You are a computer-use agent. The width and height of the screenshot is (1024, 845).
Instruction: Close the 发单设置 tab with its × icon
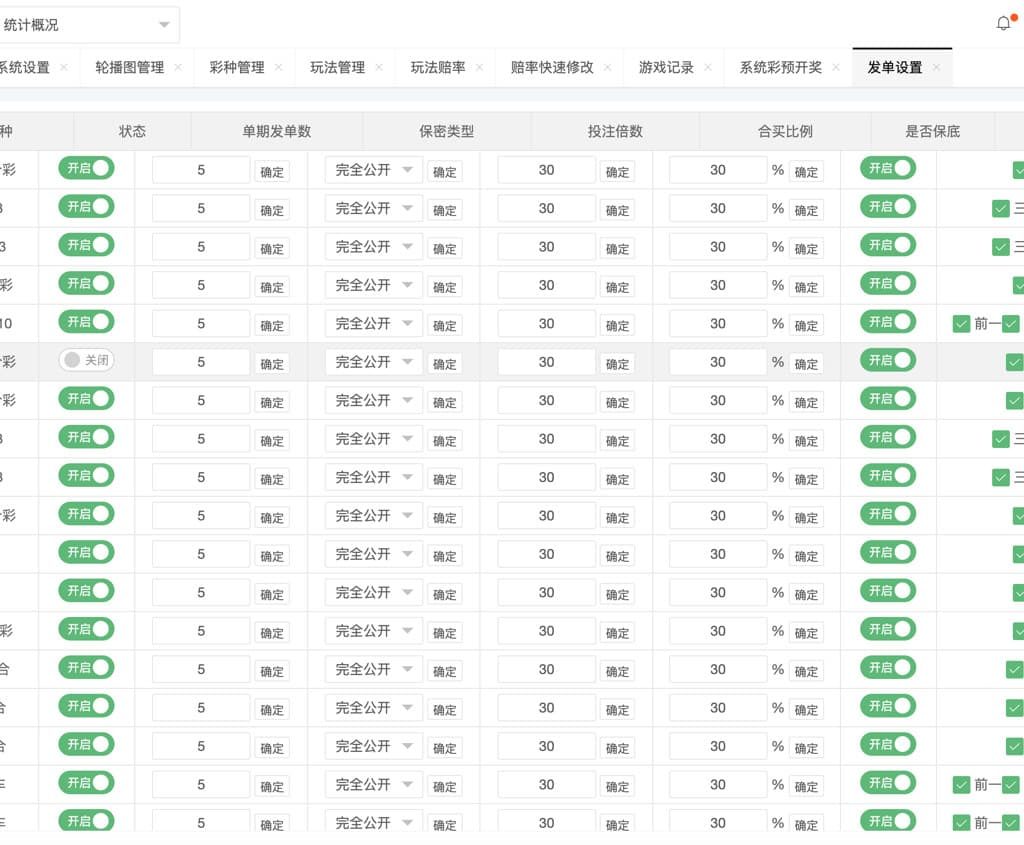click(x=936, y=68)
